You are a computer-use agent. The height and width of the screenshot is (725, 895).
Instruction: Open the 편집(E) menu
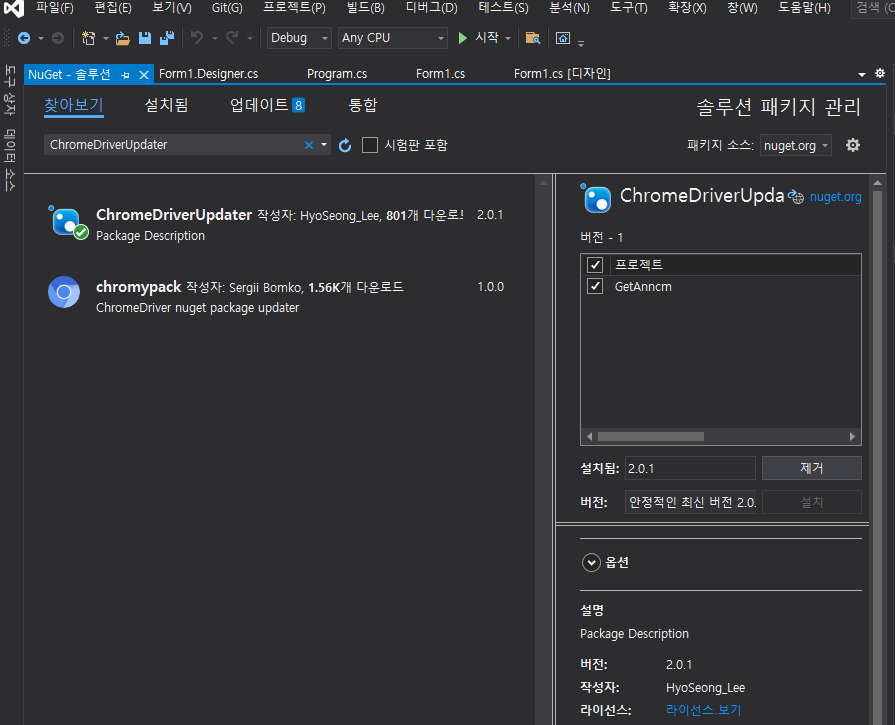112,8
